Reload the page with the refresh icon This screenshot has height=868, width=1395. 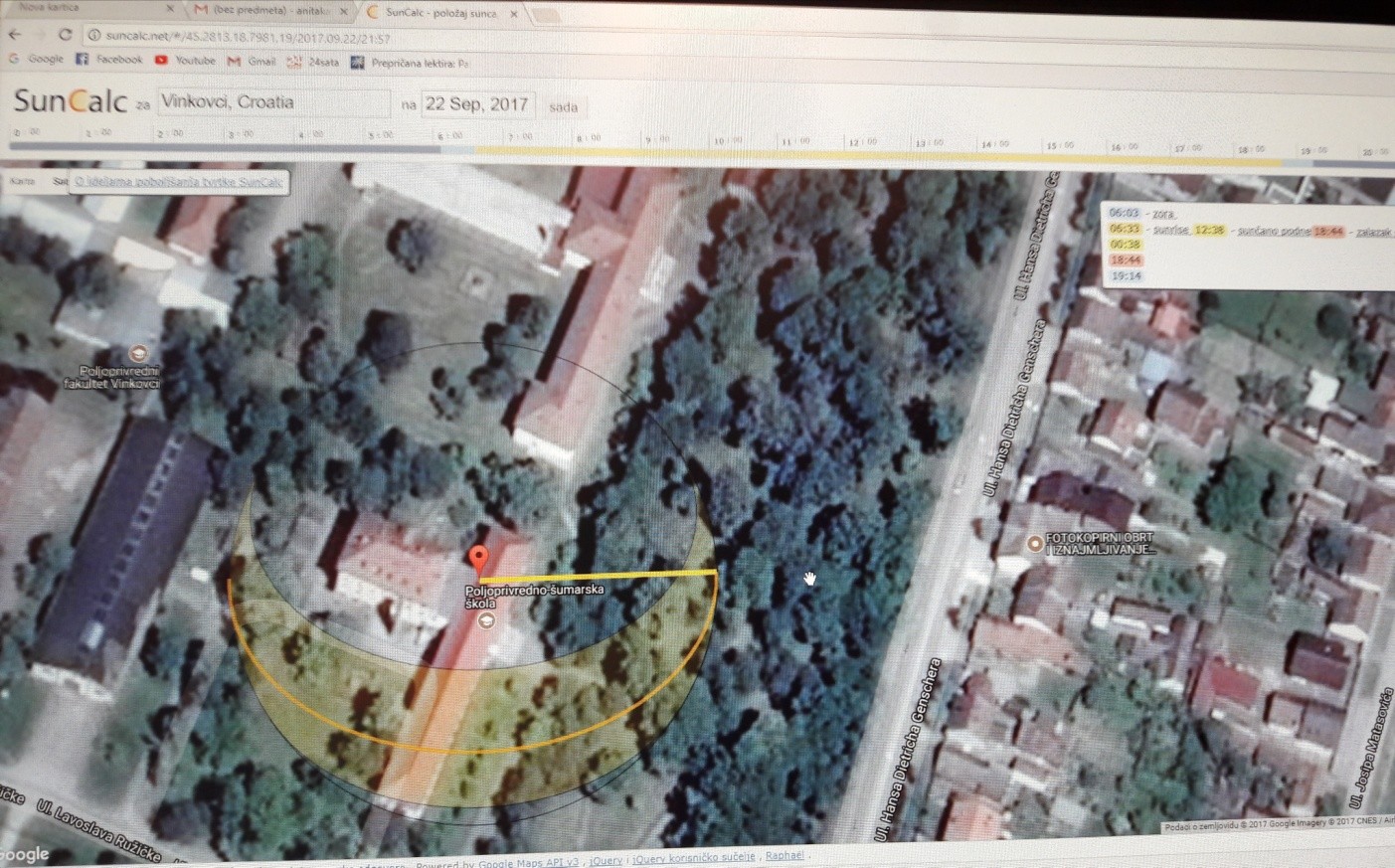[x=66, y=35]
